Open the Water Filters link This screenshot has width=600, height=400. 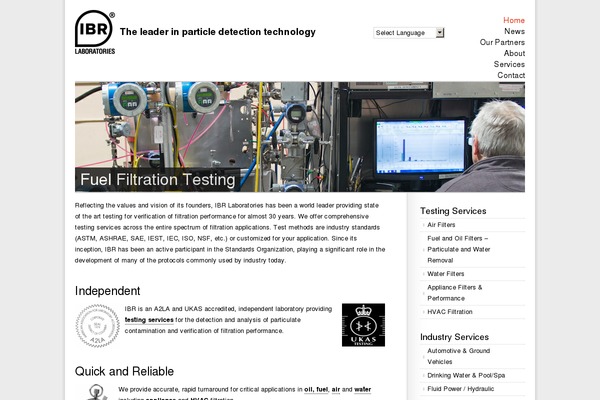[x=445, y=274]
